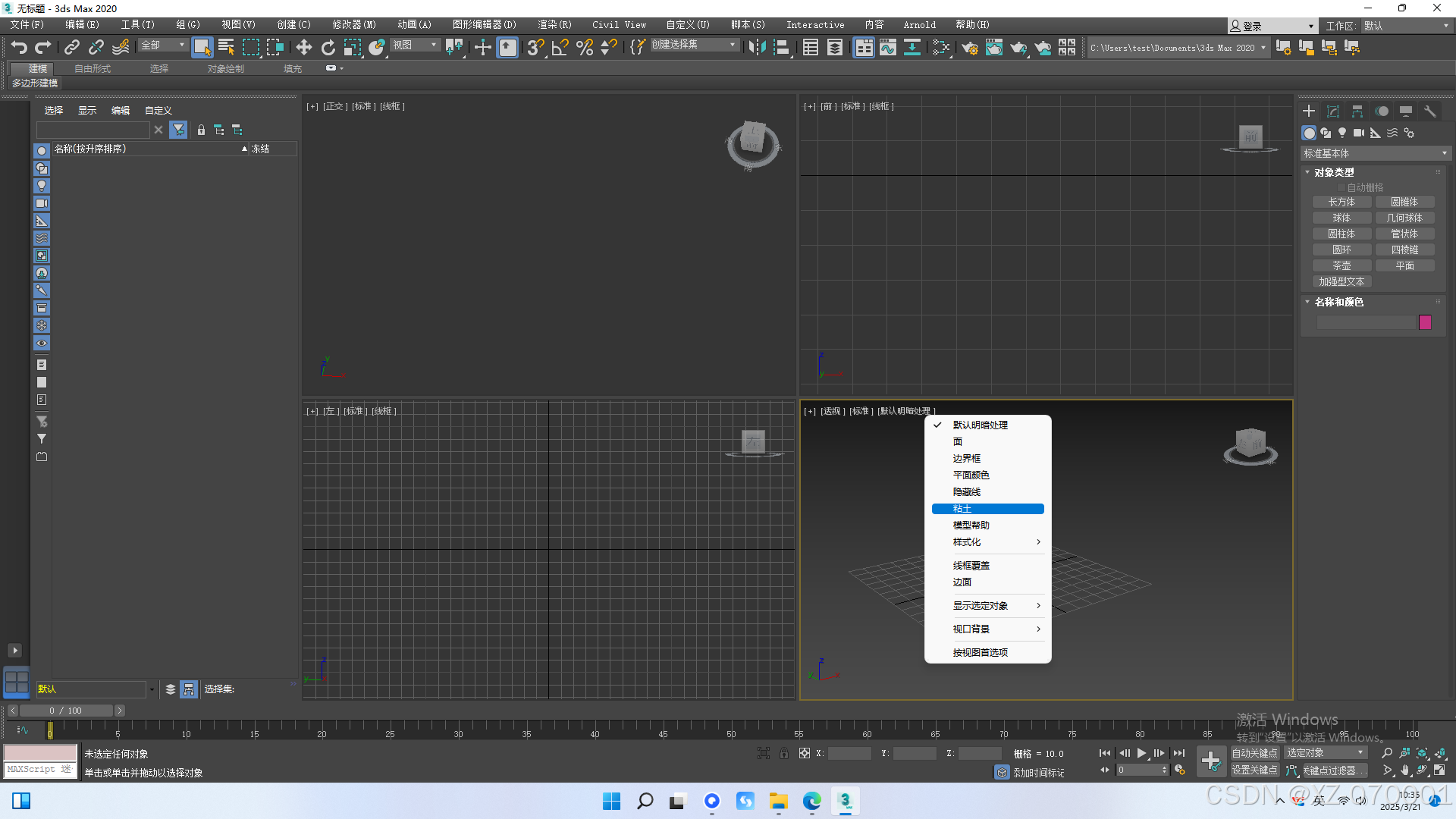Open the 渲染(R) menu

tap(554, 25)
